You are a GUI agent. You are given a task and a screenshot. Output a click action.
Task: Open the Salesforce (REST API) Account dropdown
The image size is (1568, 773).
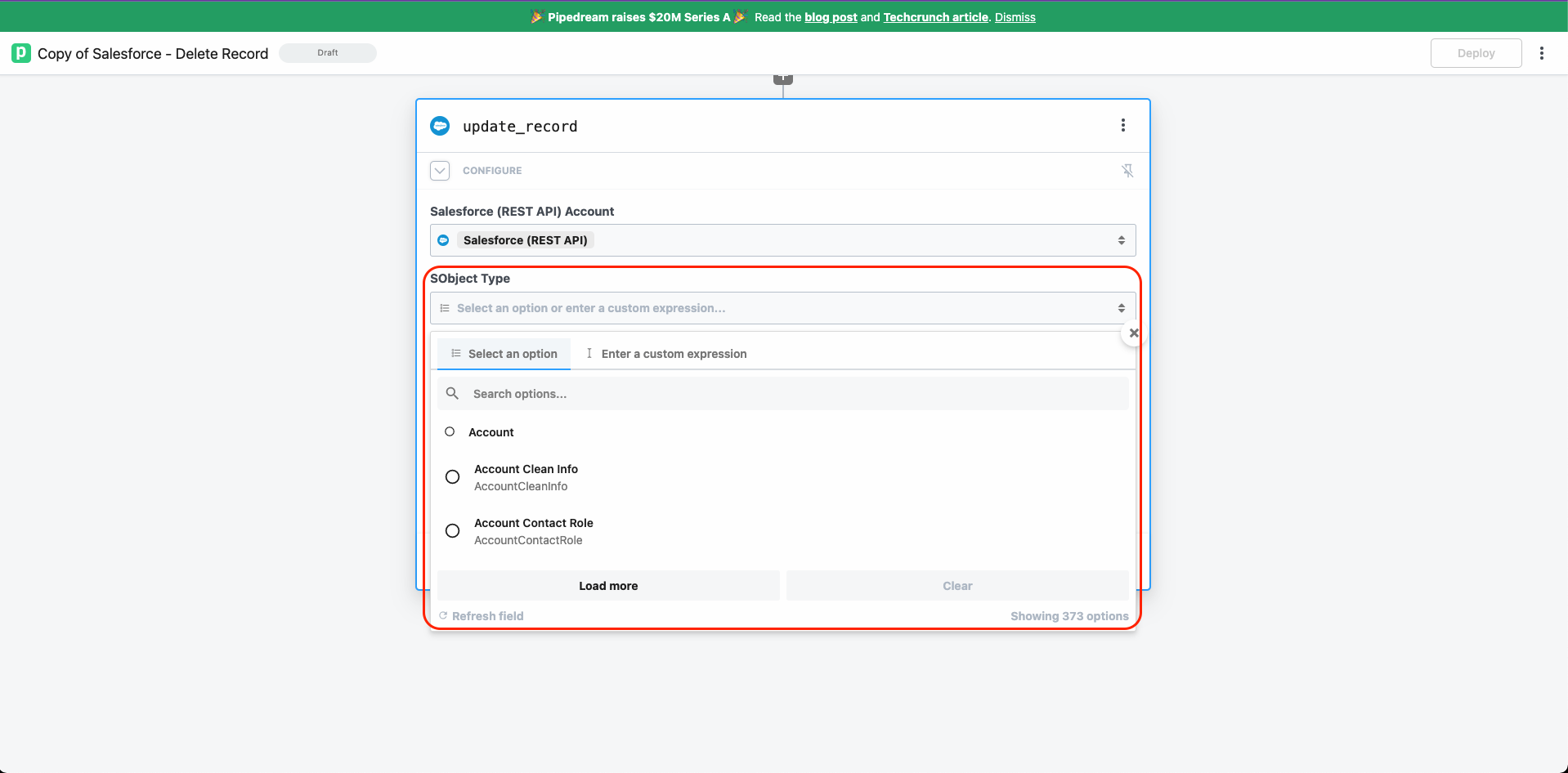pos(782,239)
